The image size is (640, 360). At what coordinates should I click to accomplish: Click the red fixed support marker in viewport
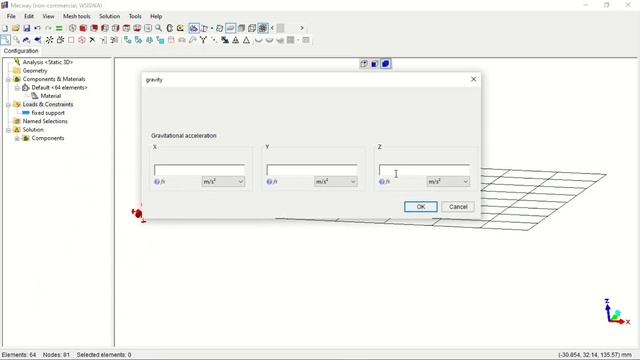137,213
